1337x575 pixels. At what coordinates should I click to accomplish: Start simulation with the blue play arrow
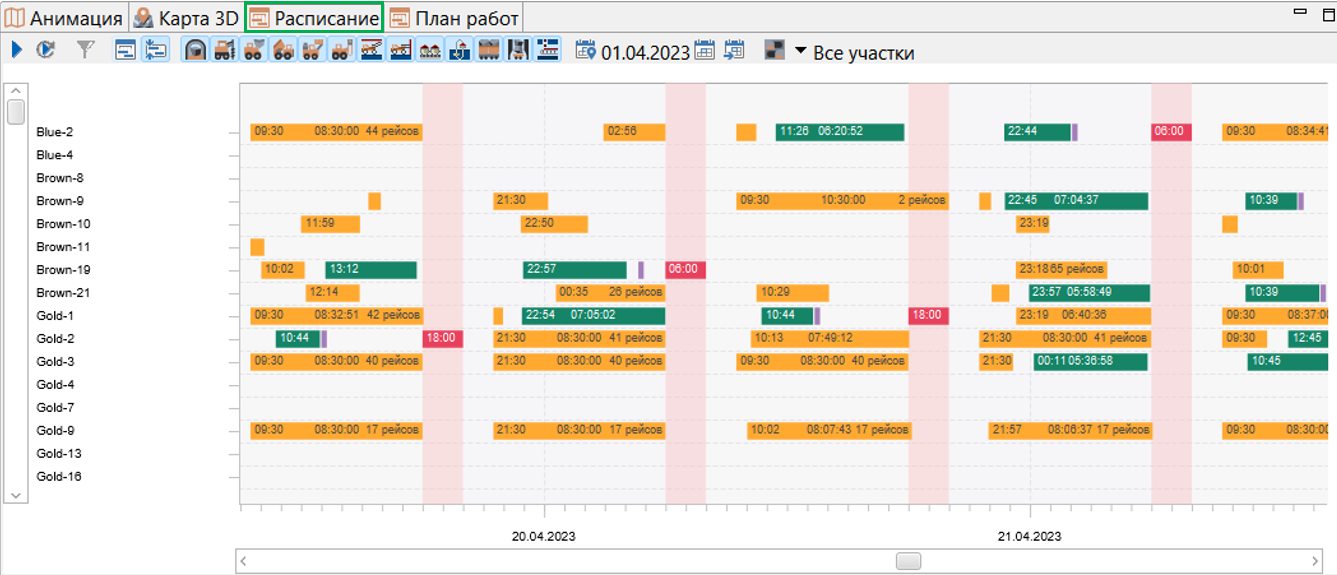click(17, 49)
